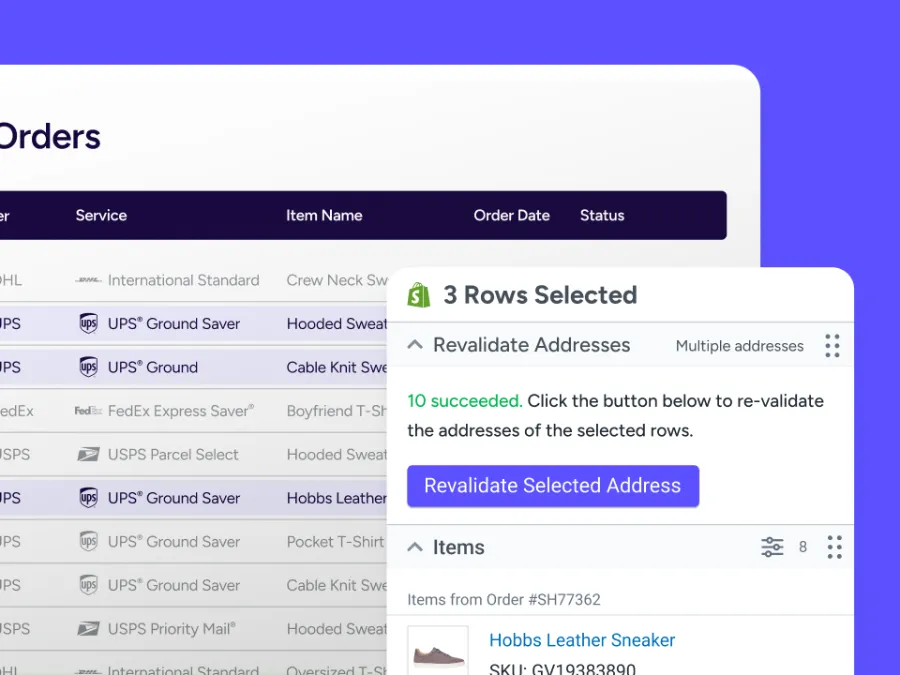Sort by the Service column header
Image resolution: width=900 pixels, height=675 pixels.
coord(101,215)
